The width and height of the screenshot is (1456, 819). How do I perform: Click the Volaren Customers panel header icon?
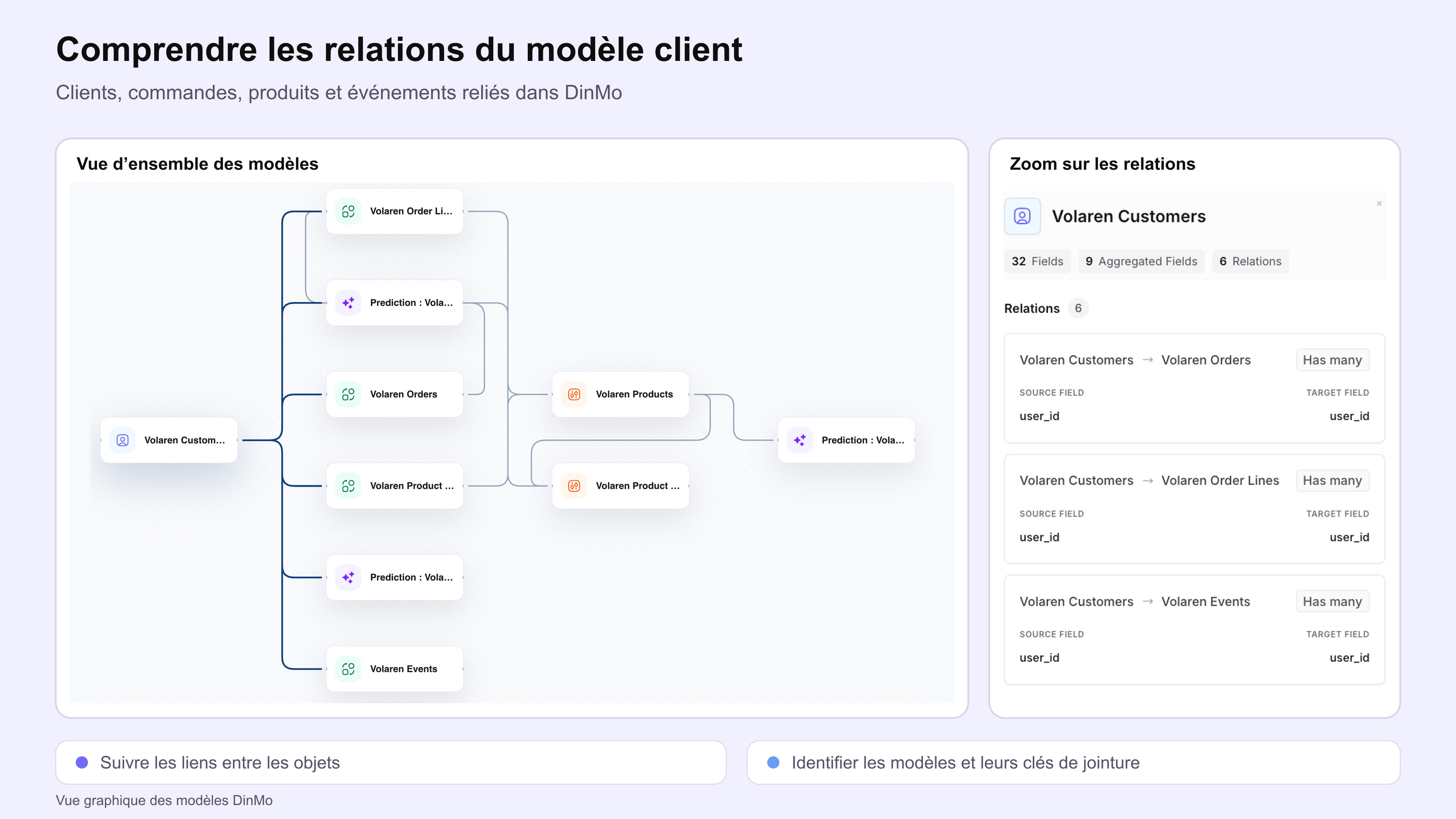click(x=1022, y=216)
